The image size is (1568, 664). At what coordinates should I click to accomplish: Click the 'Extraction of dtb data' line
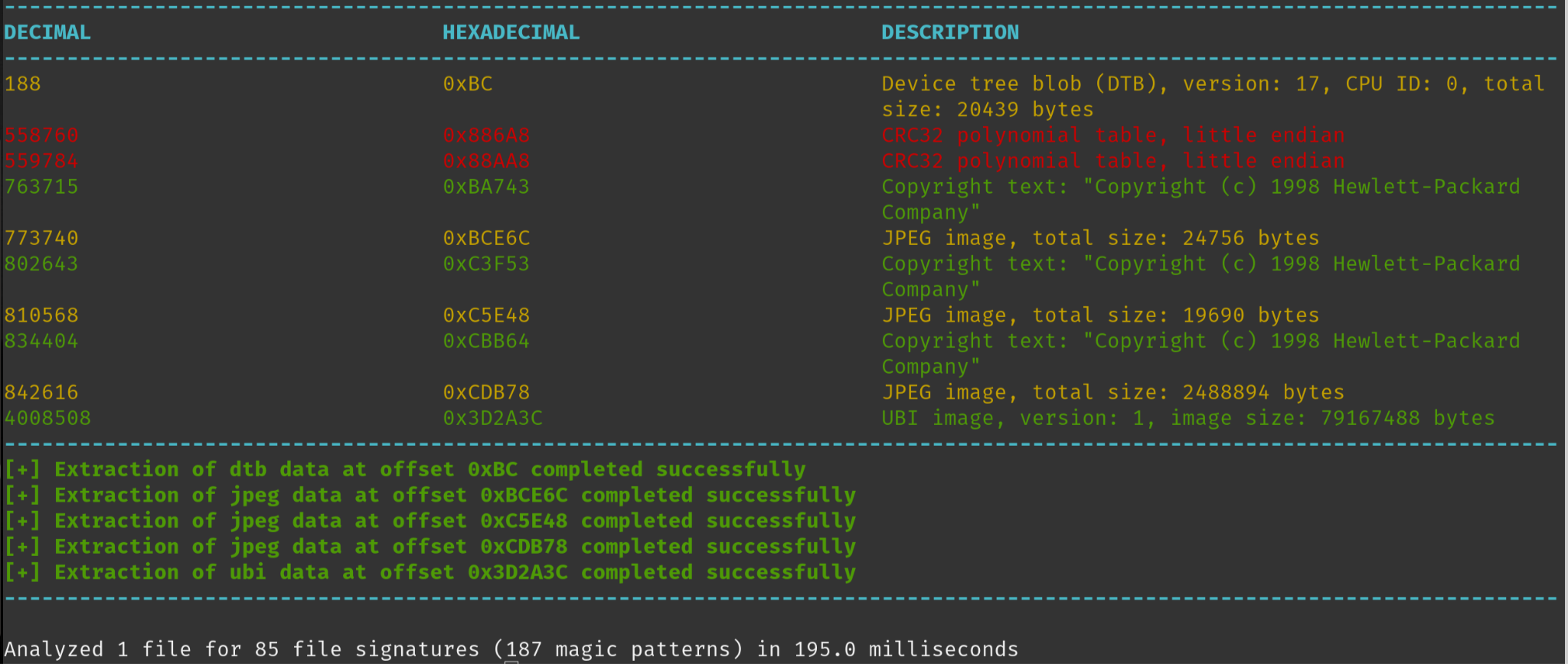pos(405,469)
